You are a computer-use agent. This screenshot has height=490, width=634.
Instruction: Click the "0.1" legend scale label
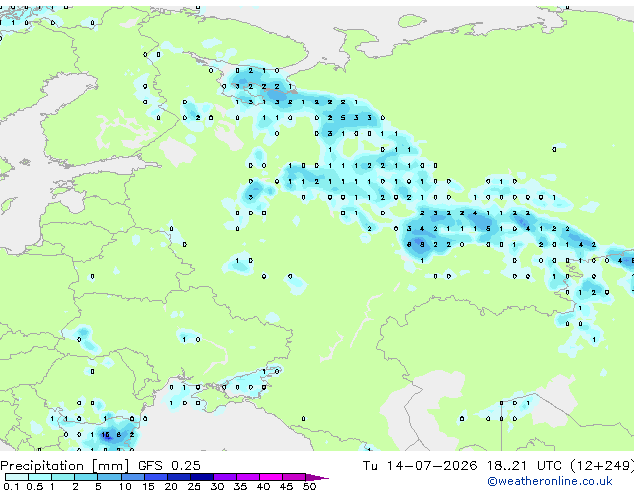click(12, 486)
